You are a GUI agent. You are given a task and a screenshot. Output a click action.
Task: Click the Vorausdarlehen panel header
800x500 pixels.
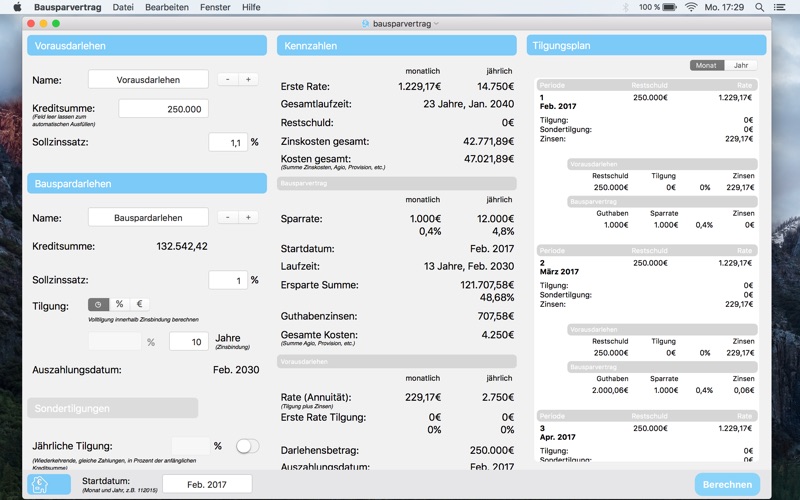click(x=147, y=45)
